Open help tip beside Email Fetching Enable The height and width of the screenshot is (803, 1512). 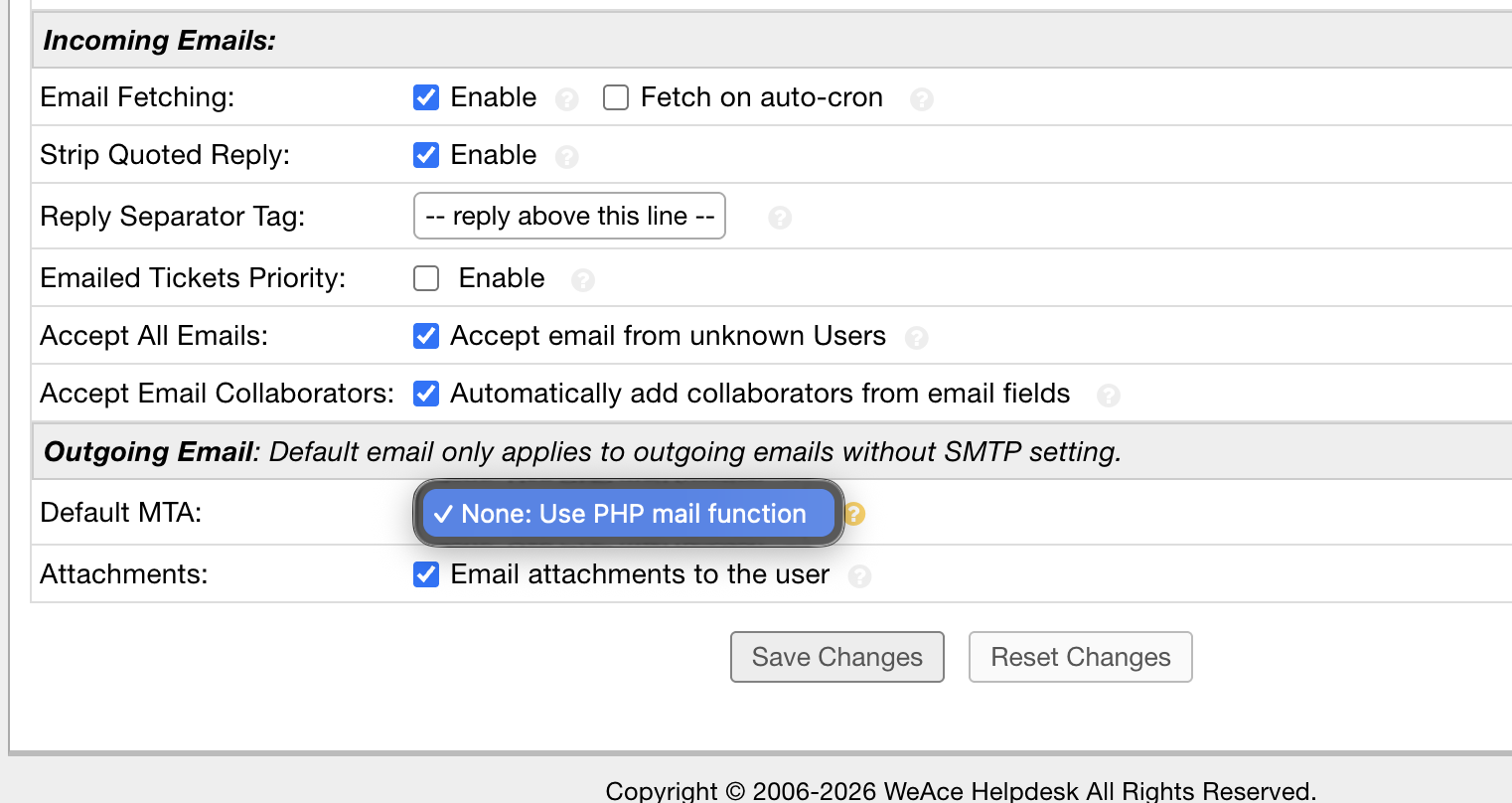coord(567,99)
